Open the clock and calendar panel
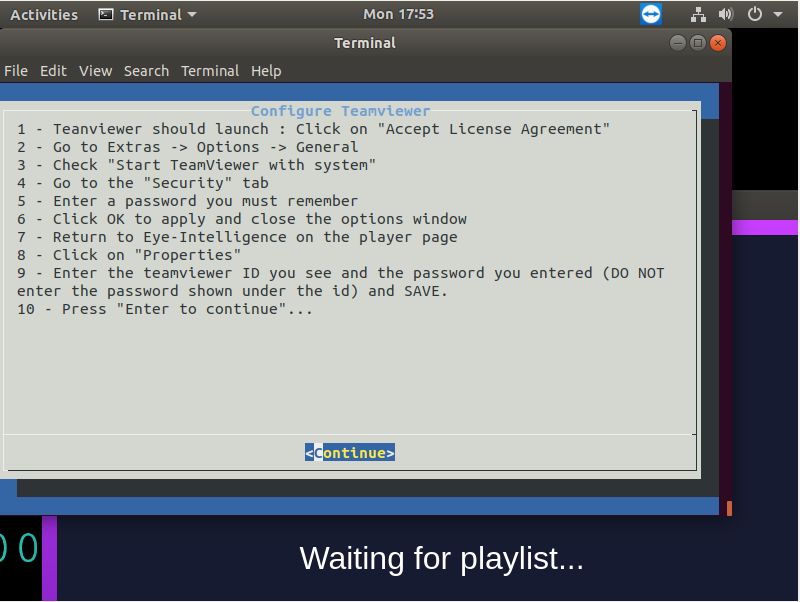The width and height of the screenshot is (800, 602). point(398,14)
